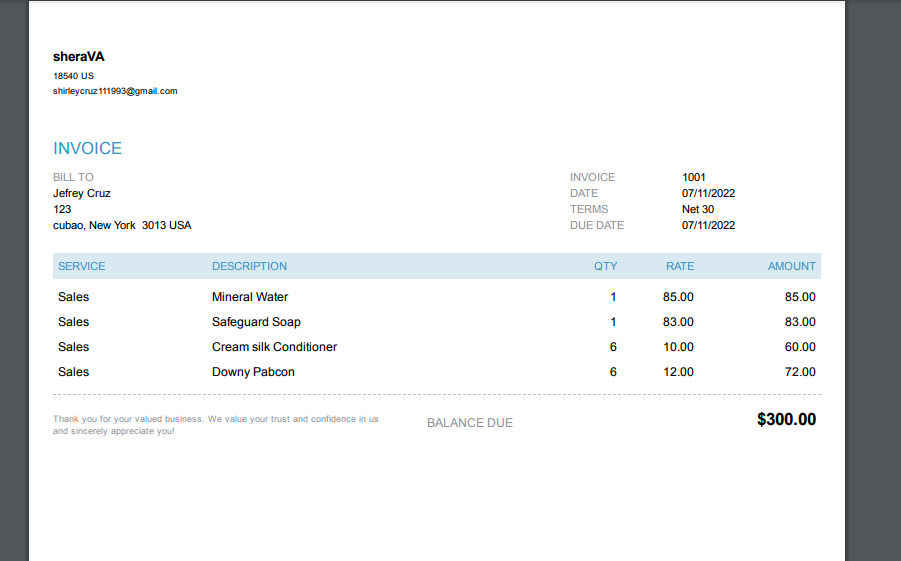
Task: Click the Cream silk Conditioner description
Action: tap(275, 347)
